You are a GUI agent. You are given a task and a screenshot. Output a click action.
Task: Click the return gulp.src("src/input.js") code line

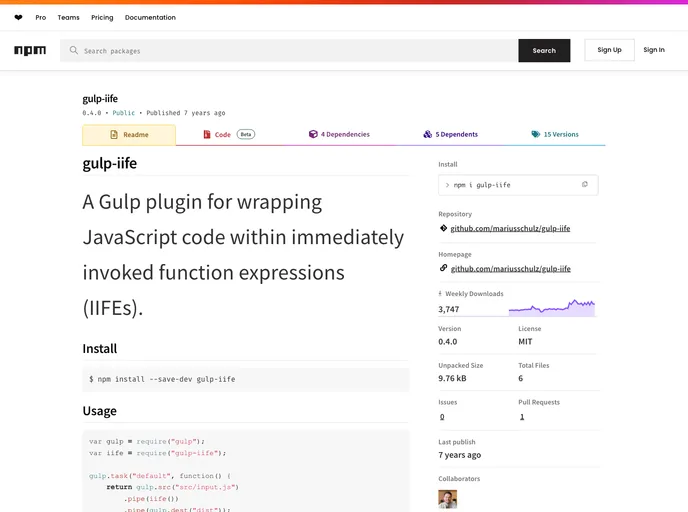pyautogui.click(x=172, y=487)
